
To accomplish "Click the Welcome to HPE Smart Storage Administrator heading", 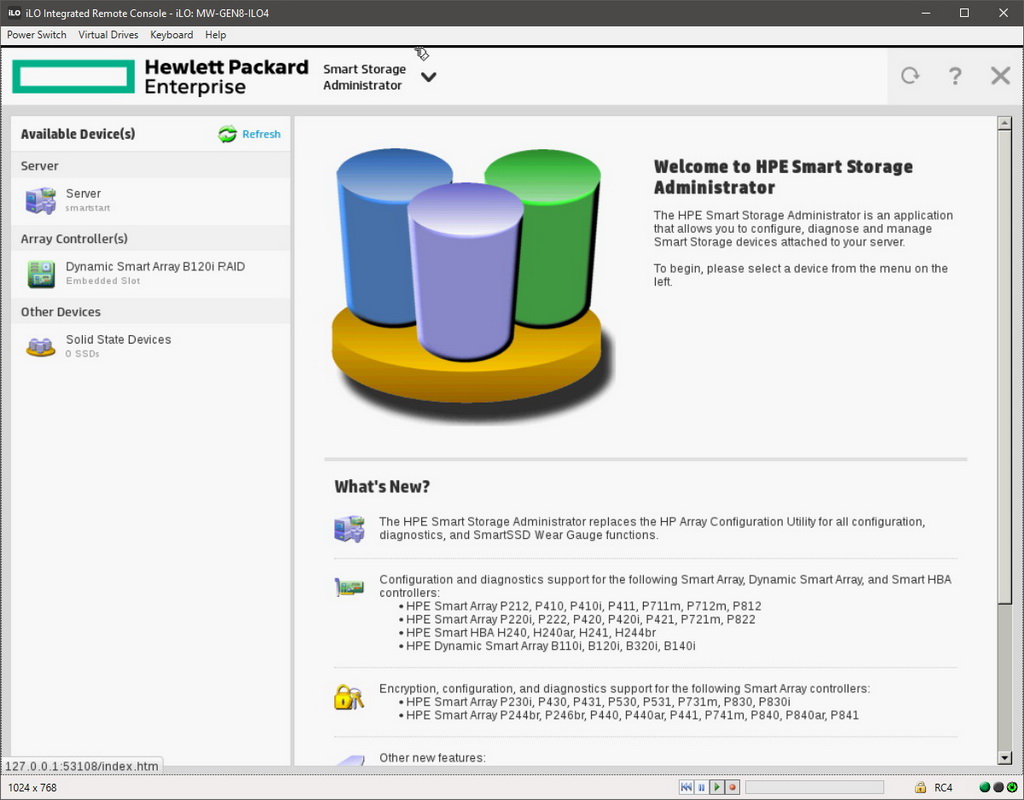I will (783, 177).
